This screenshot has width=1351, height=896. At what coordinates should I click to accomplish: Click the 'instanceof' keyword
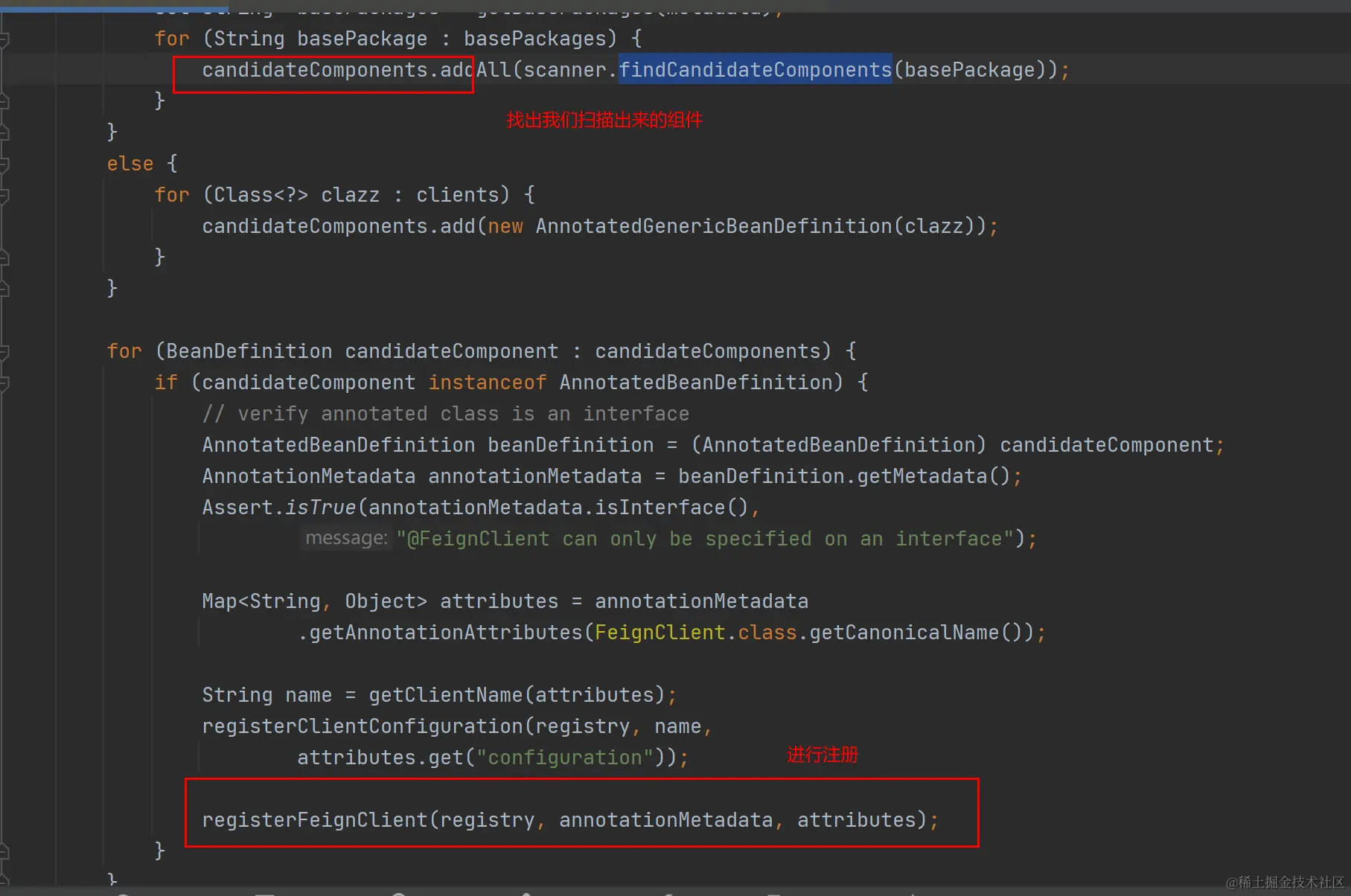488,383
